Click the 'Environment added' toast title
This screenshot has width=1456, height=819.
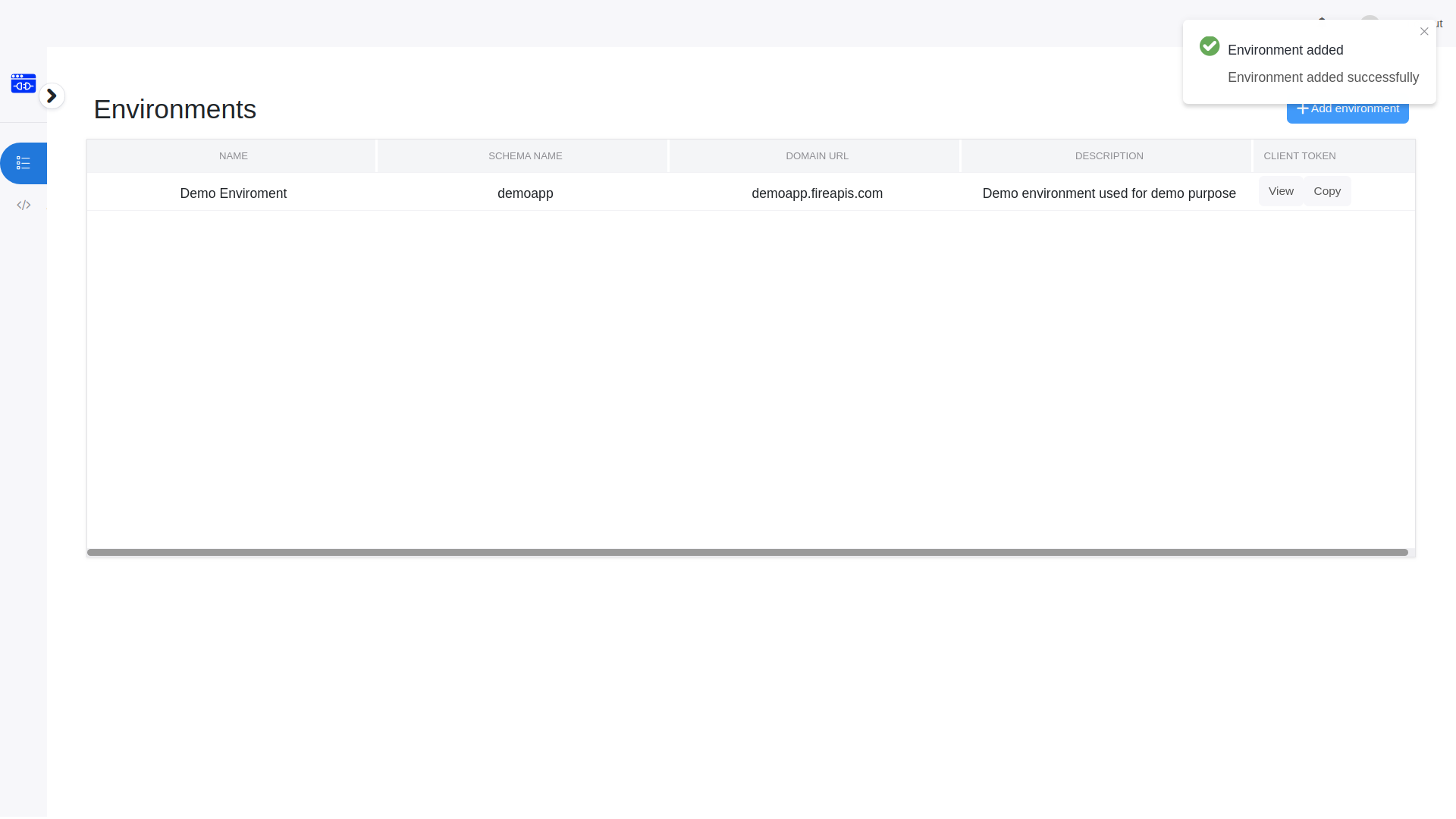point(1285,50)
